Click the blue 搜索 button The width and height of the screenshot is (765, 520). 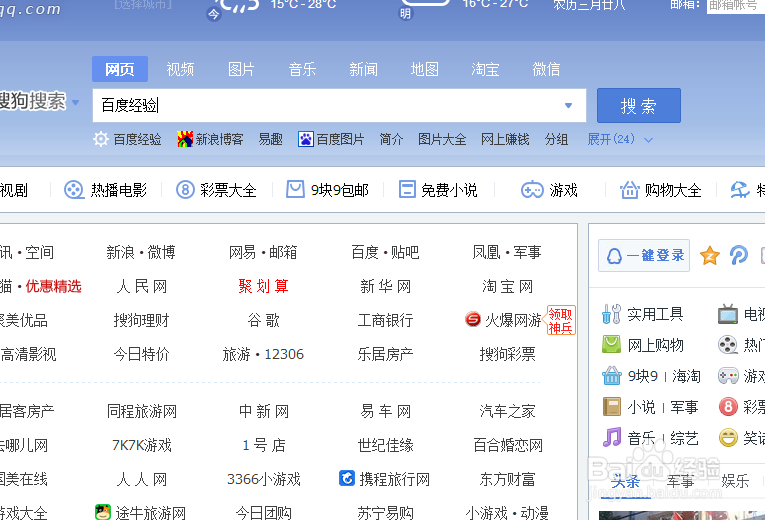tap(639, 105)
